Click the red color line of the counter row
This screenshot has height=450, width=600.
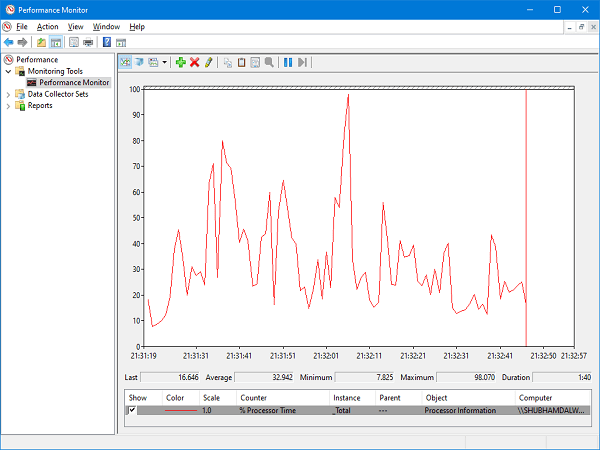click(x=180, y=410)
